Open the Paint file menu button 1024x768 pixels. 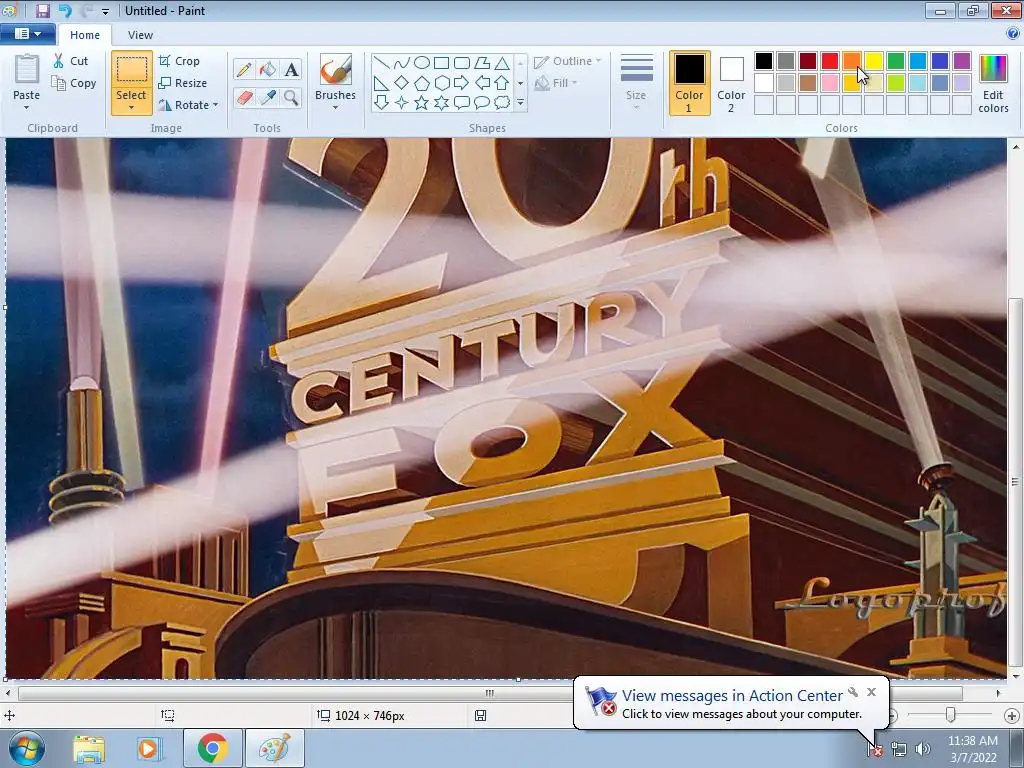point(27,33)
